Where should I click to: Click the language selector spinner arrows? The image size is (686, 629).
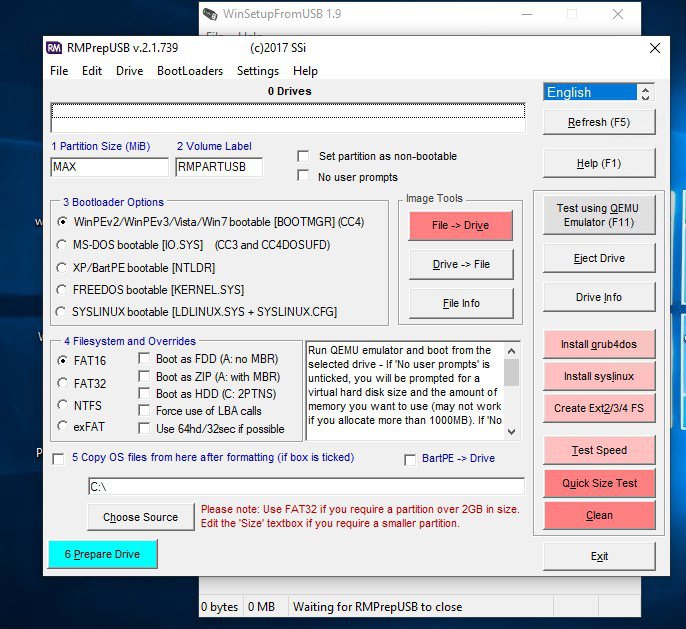[x=645, y=92]
